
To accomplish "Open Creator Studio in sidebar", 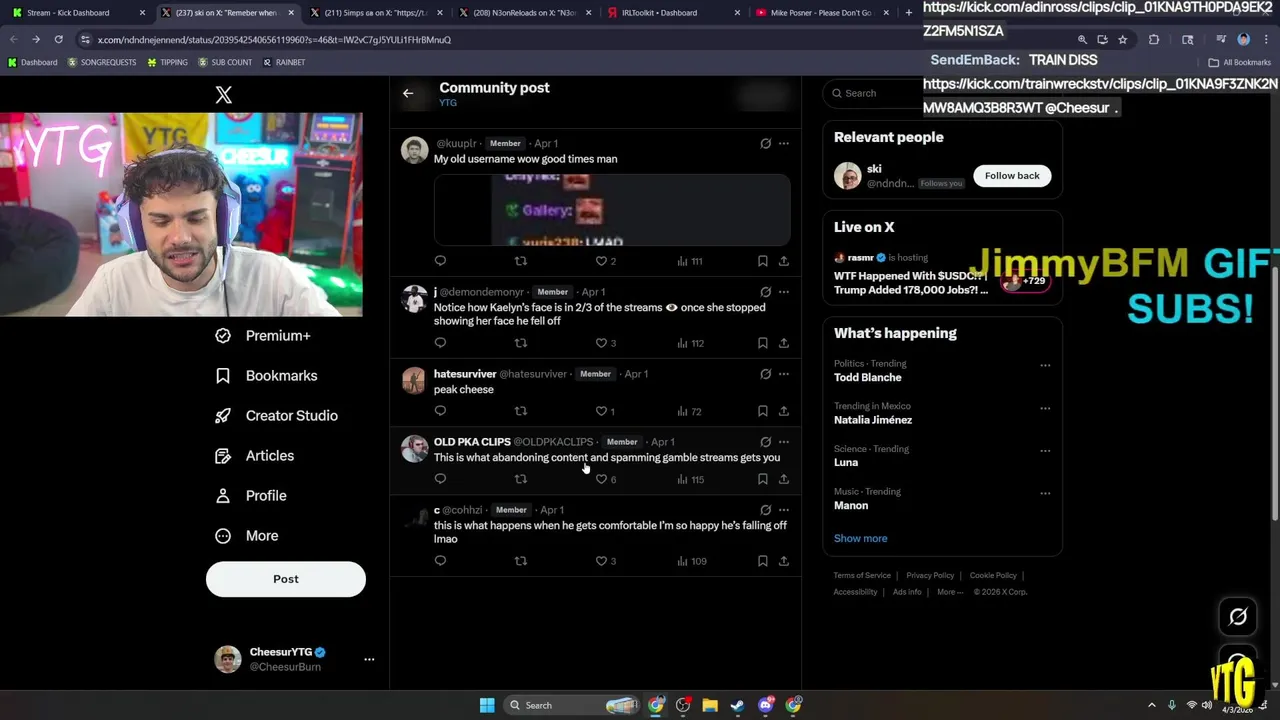I will [x=277, y=416].
